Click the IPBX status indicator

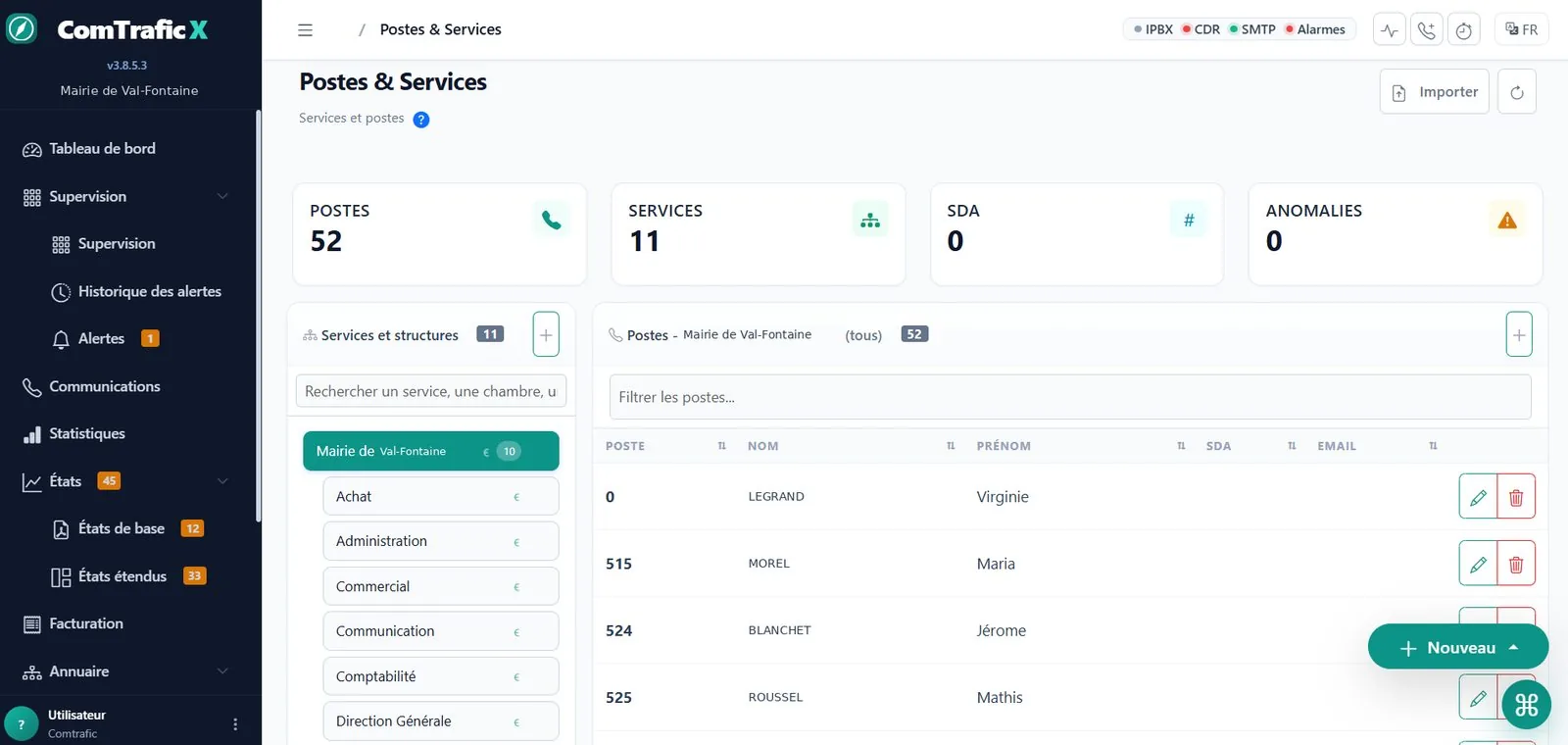point(1153,29)
